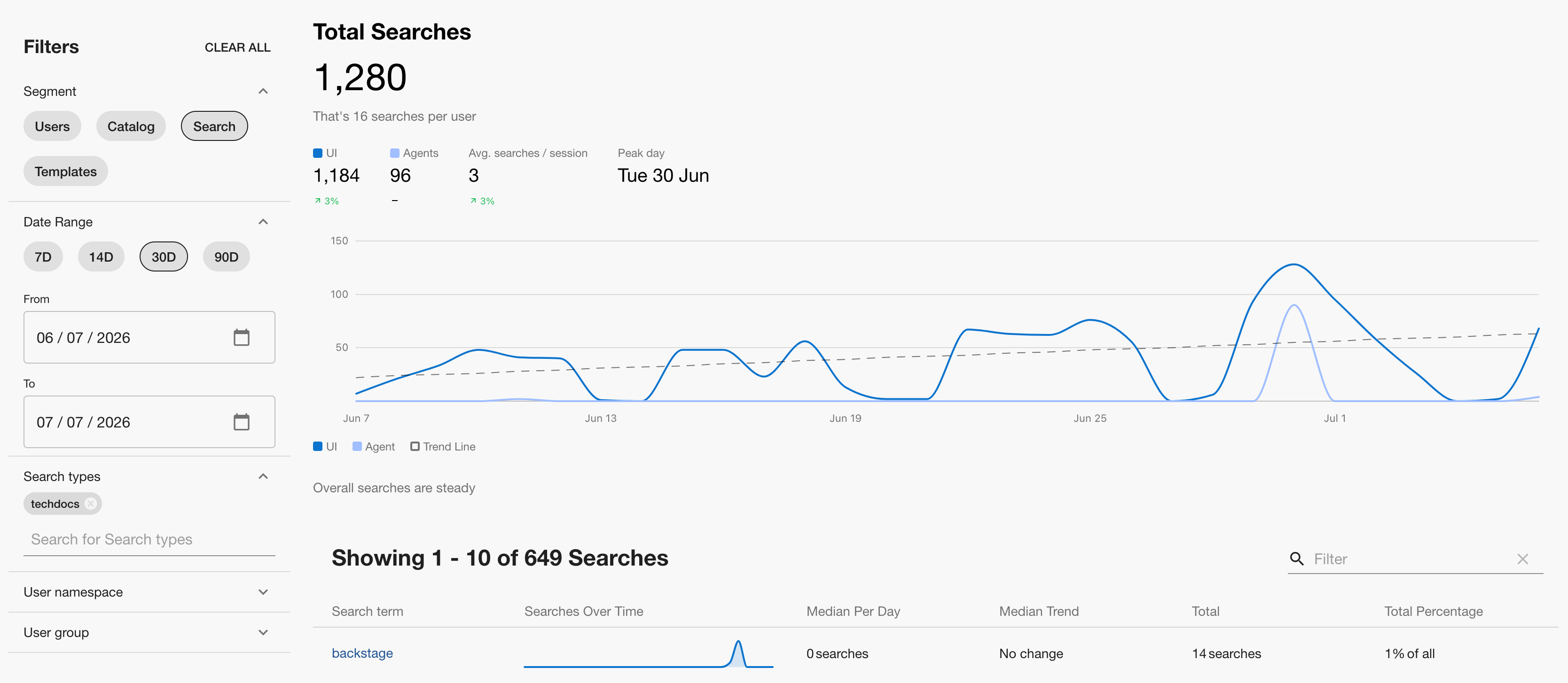Screen dimensions: 1568x683
Task: Click CLEAR ALL filters button
Action: [237, 47]
